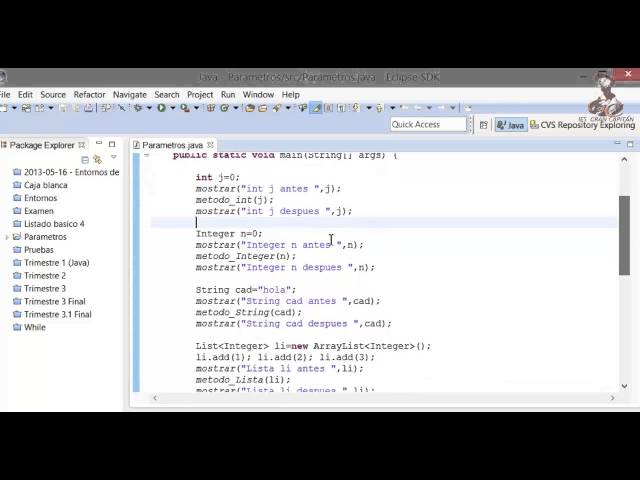Toggle Link with Editor in Package Explorer

pyautogui.click(x=98, y=160)
